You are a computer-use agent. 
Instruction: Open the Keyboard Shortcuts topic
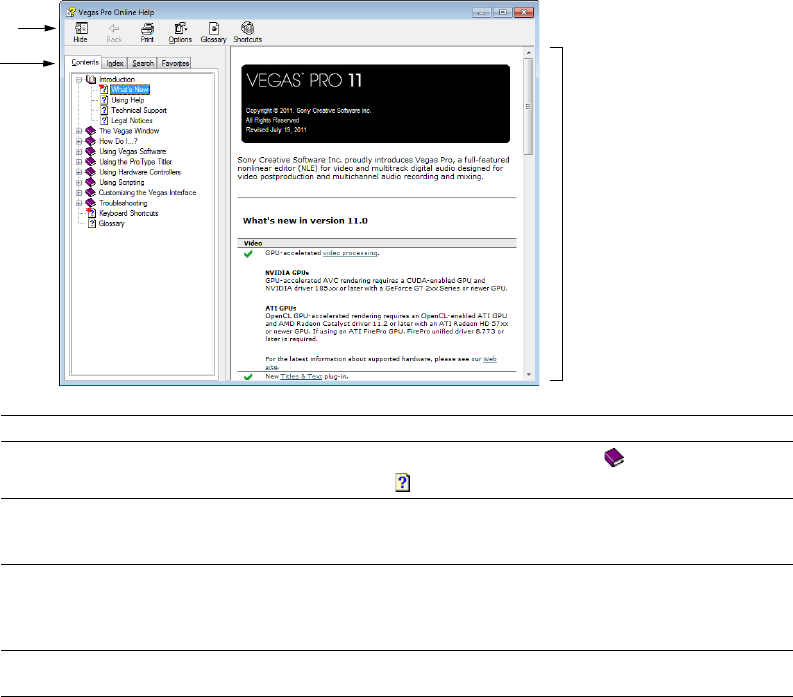128,213
